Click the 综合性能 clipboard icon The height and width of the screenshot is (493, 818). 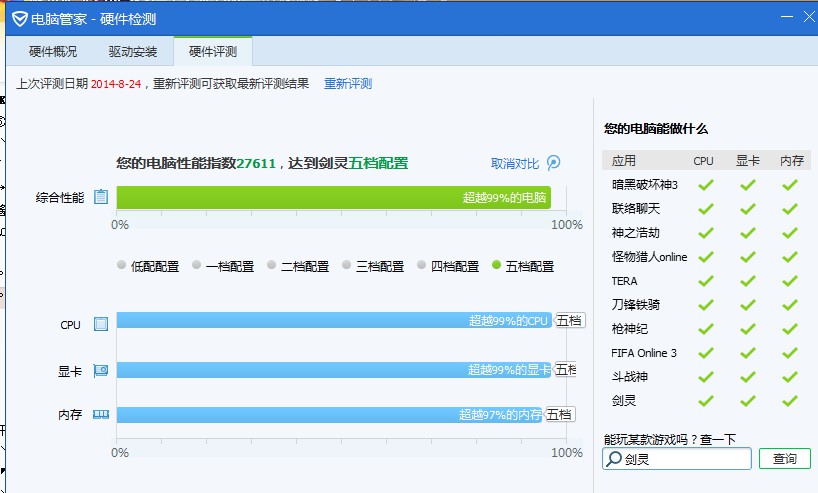(x=101, y=197)
